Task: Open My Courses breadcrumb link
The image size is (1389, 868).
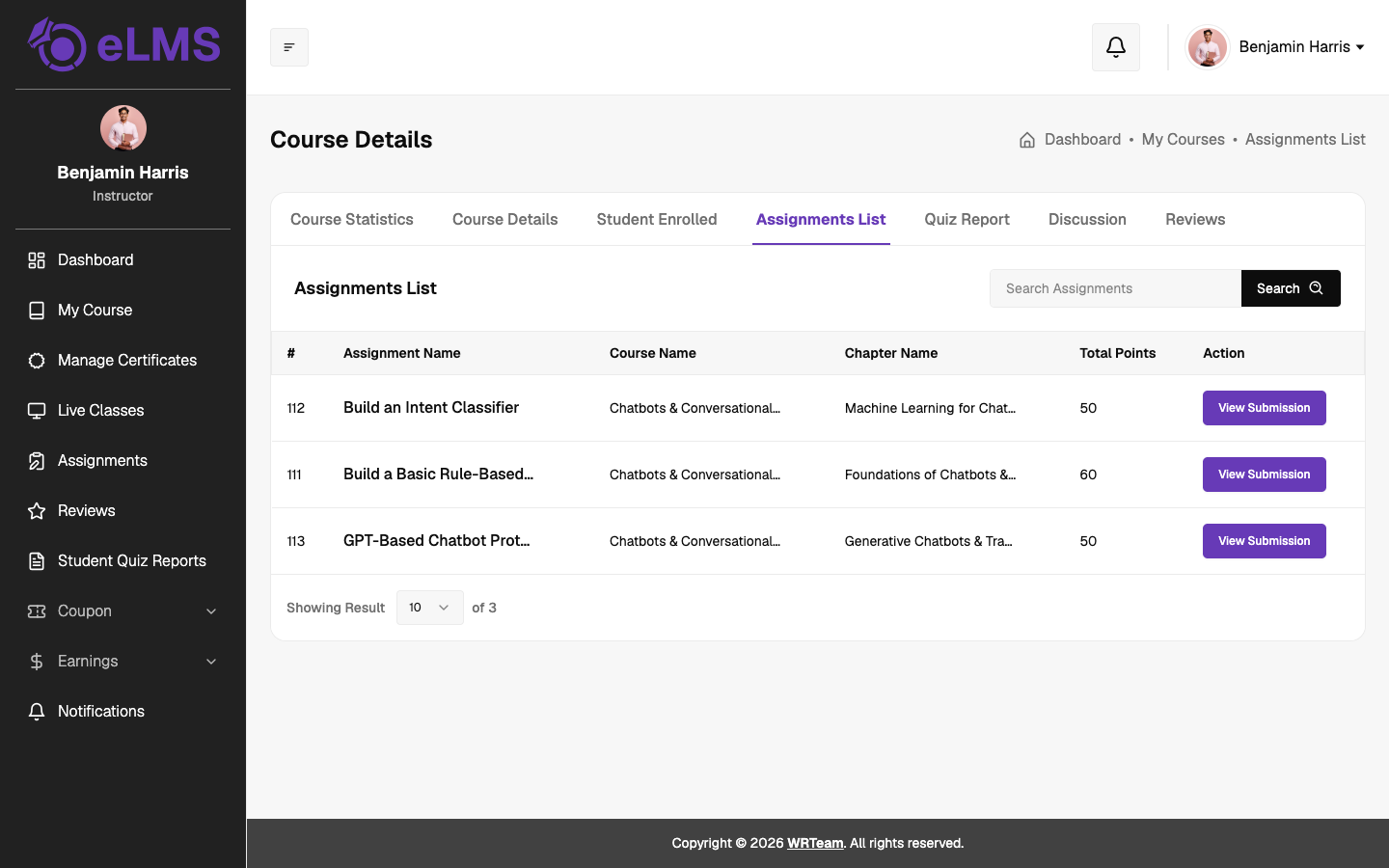Action: click(x=1184, y=140)
